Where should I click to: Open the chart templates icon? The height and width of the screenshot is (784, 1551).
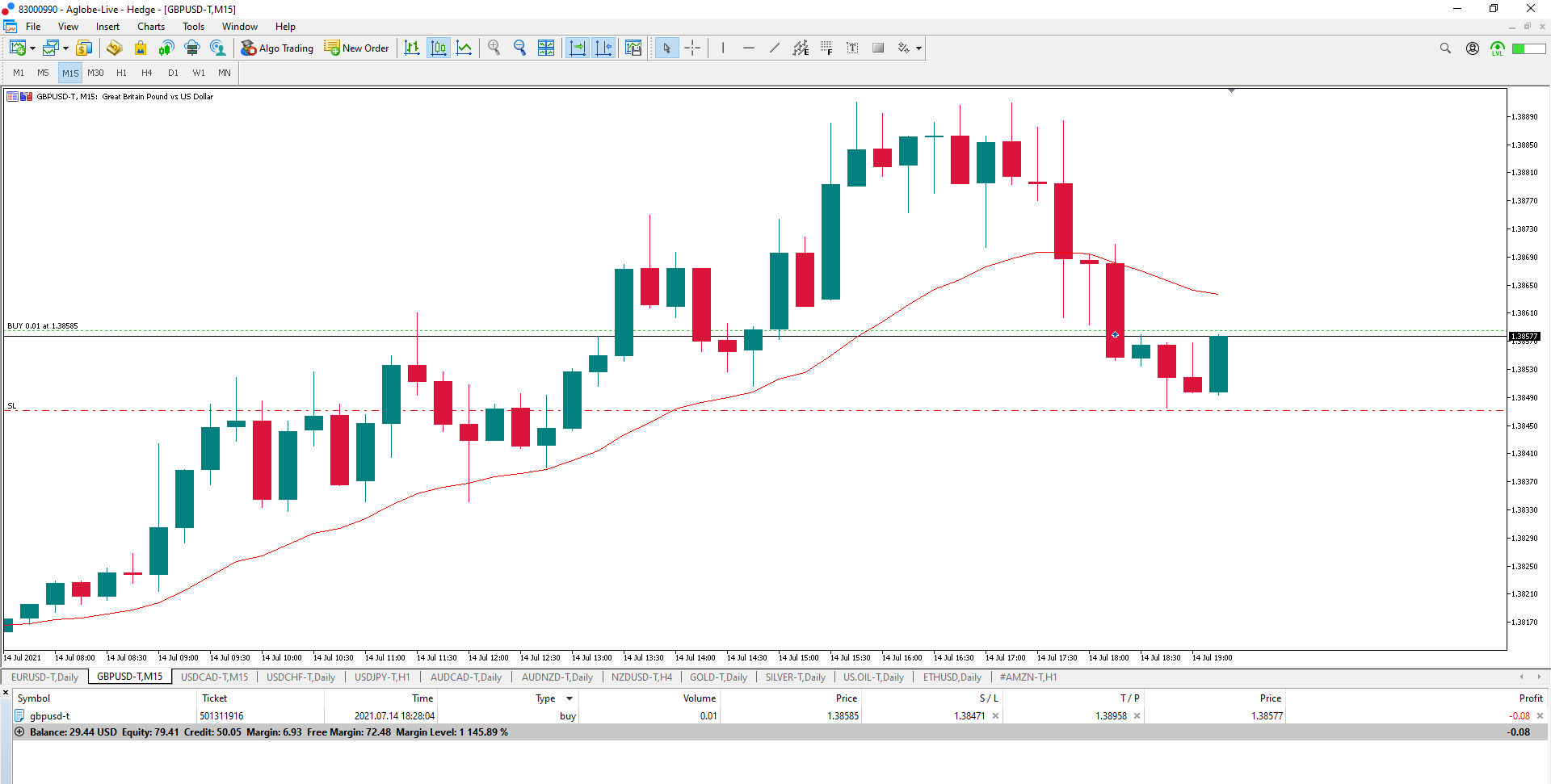(633, 48)
